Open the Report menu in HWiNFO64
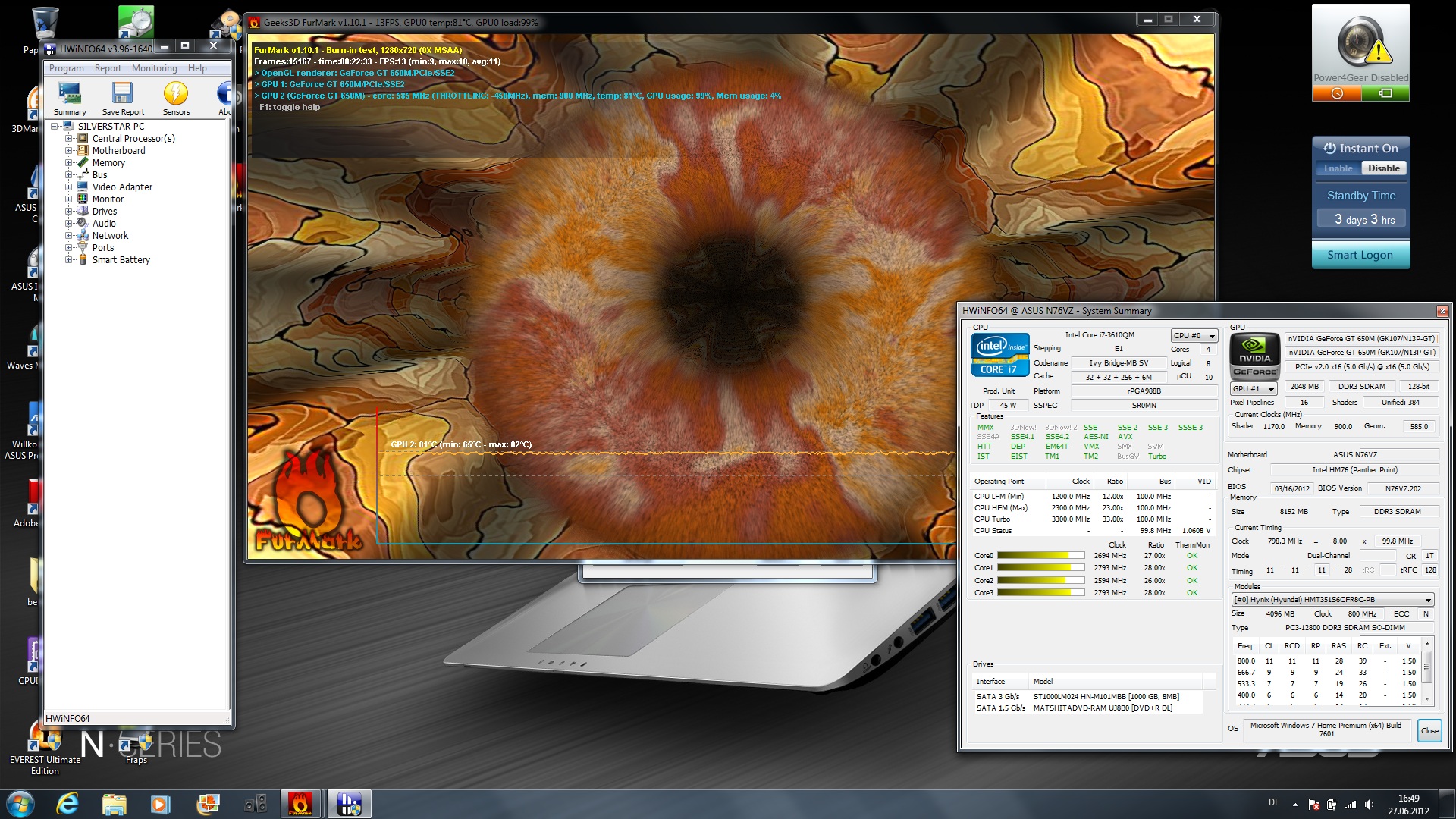Viewport: 1456px width, 819px height. click(108, 68)
